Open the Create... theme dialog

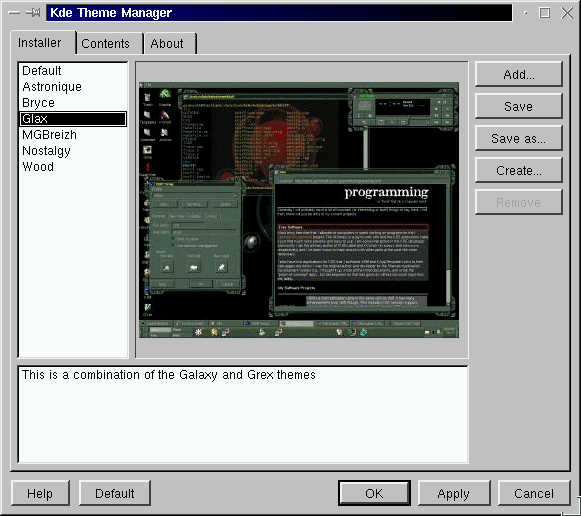[519, 170]
